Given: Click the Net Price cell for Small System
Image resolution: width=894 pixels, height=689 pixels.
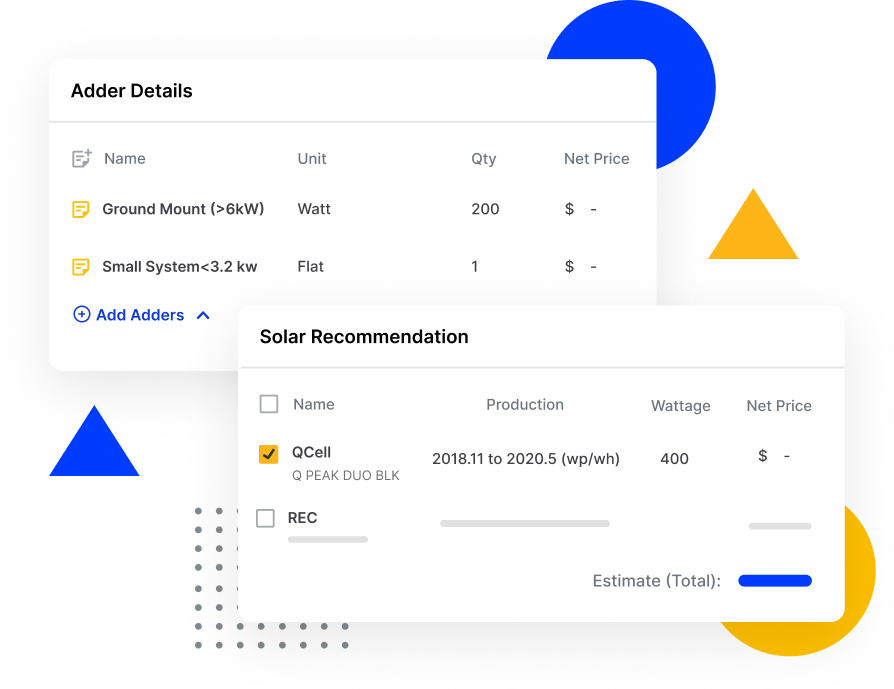Looking at the screenshot, I should tap(580, 266).
